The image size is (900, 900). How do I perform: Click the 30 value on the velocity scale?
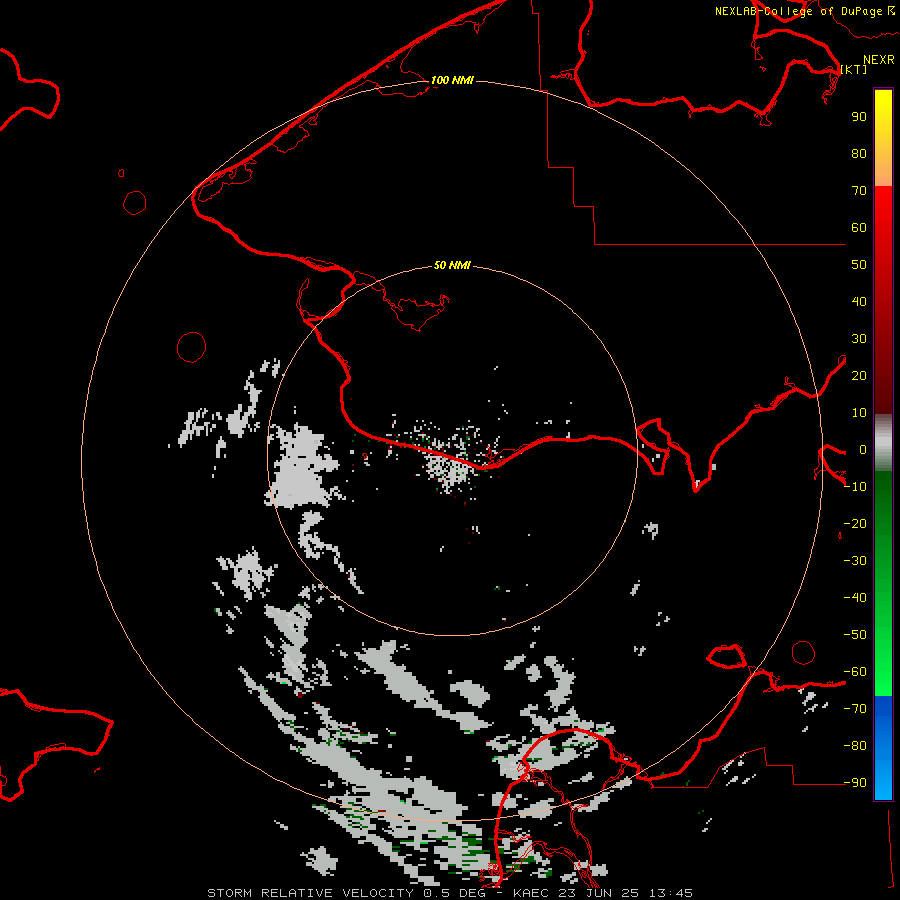tap(859, 339)
